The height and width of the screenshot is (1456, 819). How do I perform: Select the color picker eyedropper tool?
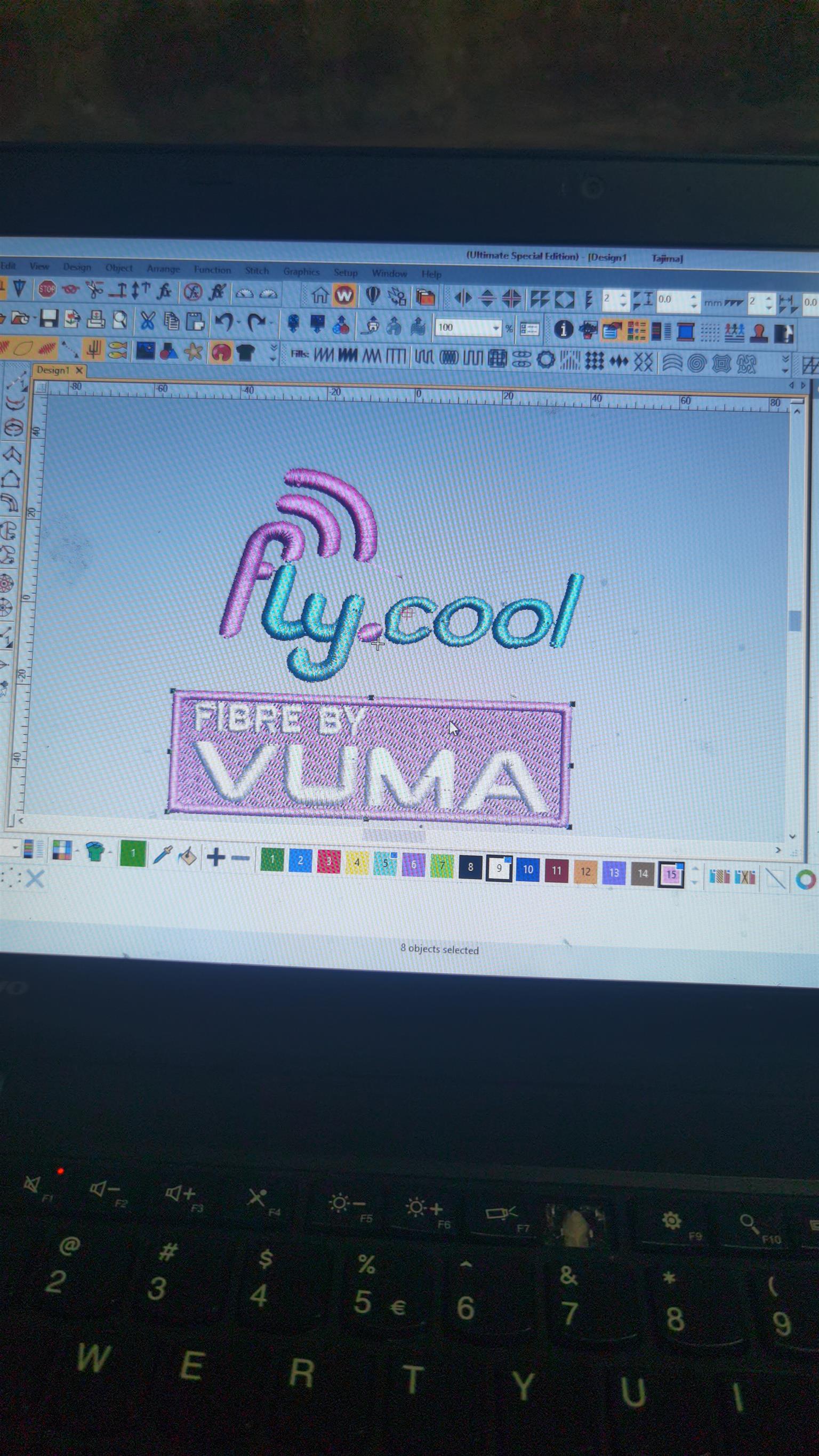tap(162, 856)
